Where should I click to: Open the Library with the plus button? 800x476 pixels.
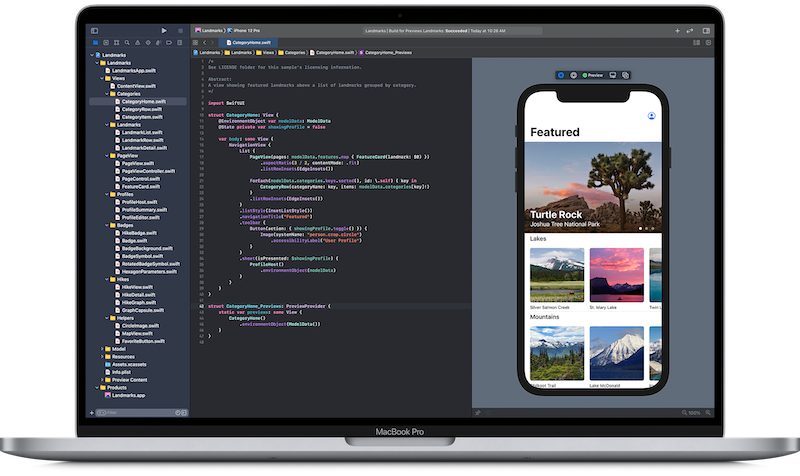(678, 31)
